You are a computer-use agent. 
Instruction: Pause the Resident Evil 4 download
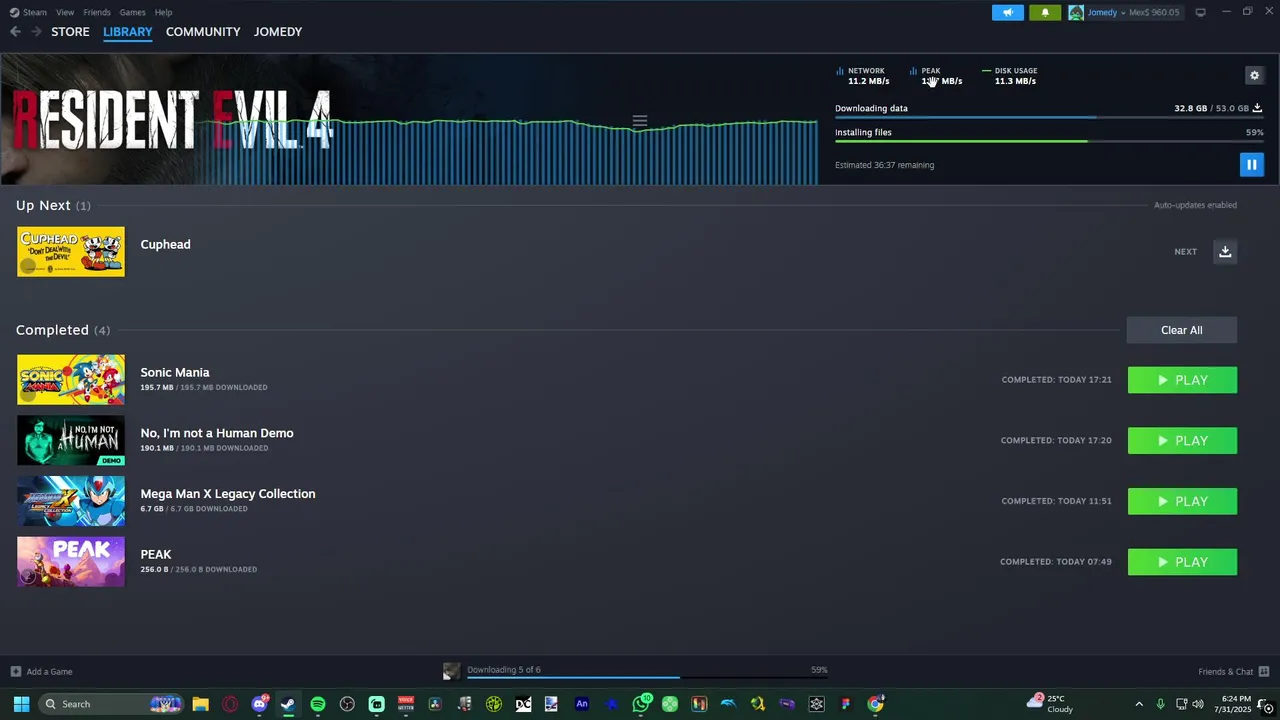(x=1251, y=165)
